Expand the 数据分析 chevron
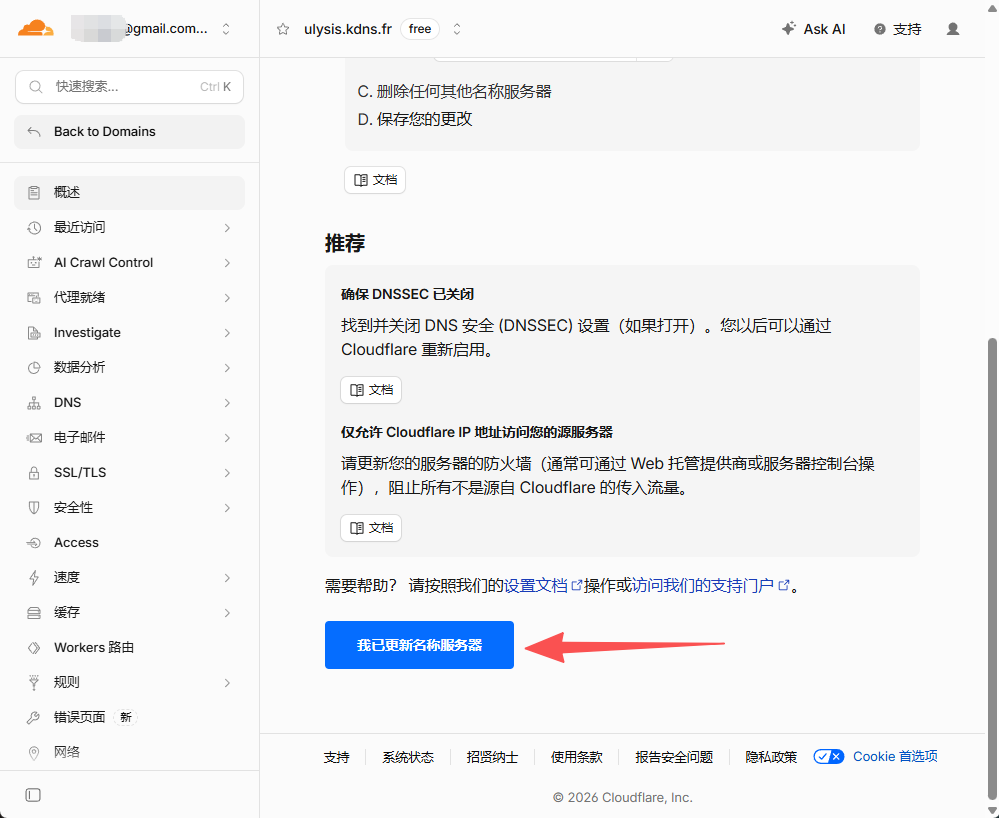Image resolution: width=999 pixels, height=818 pixels. pos(227,368)
